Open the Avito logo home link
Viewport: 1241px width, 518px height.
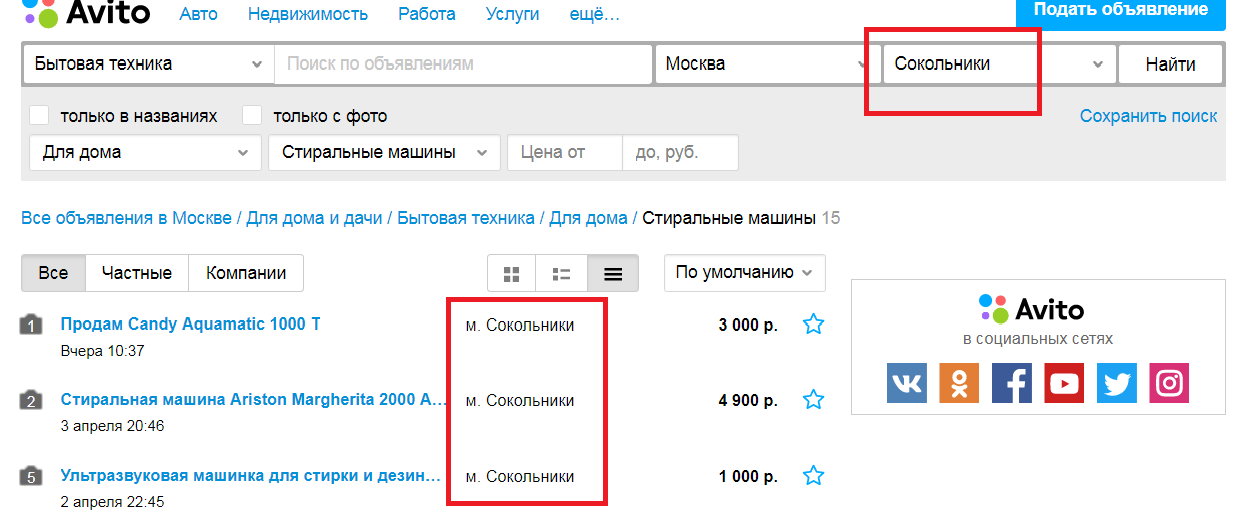[x=86, y=13]
